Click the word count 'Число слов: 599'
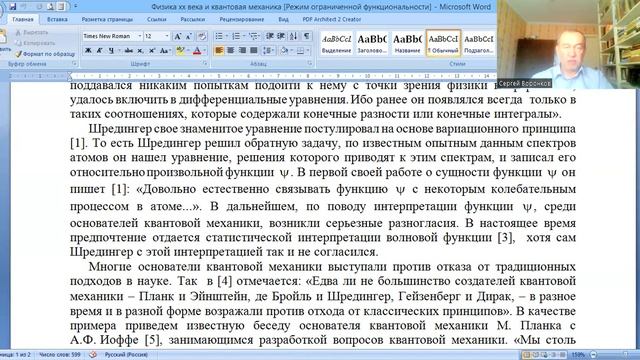The width and height of the screenshot is (640, 360). (60, 355)
